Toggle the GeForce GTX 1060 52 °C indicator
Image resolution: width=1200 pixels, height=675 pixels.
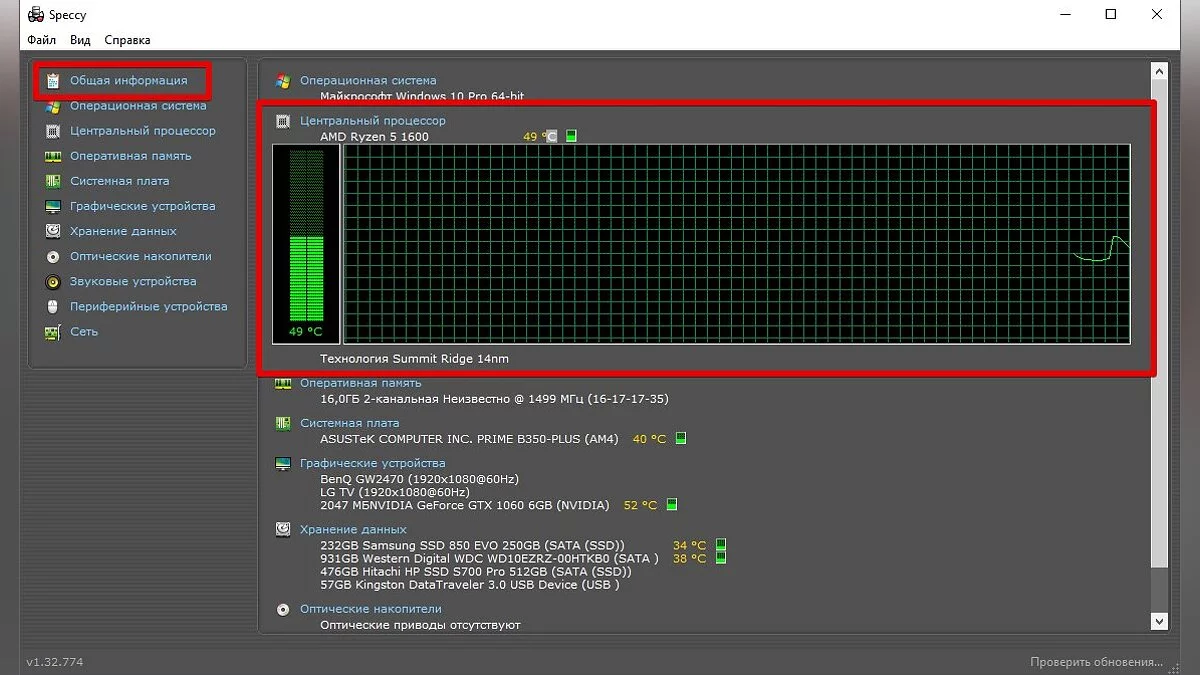click(x=672, y=505)
